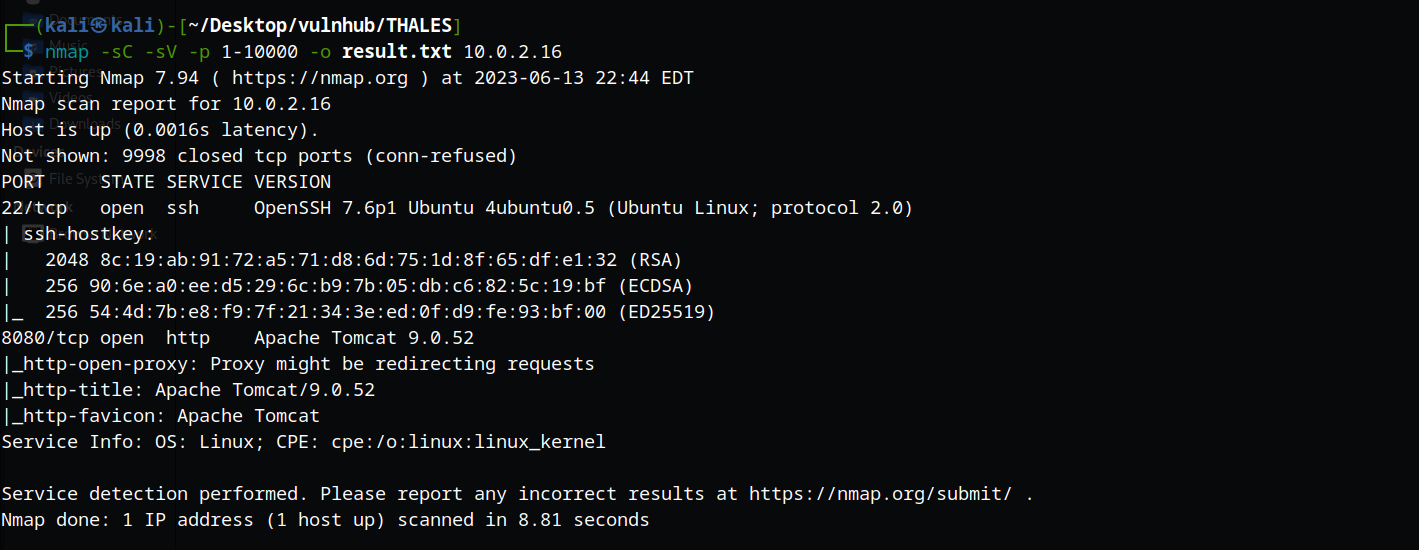The height and width of the screenshot is (550, 1419).
Task: Click the 22/tcp port entry
Action: (x=33, y=208)
